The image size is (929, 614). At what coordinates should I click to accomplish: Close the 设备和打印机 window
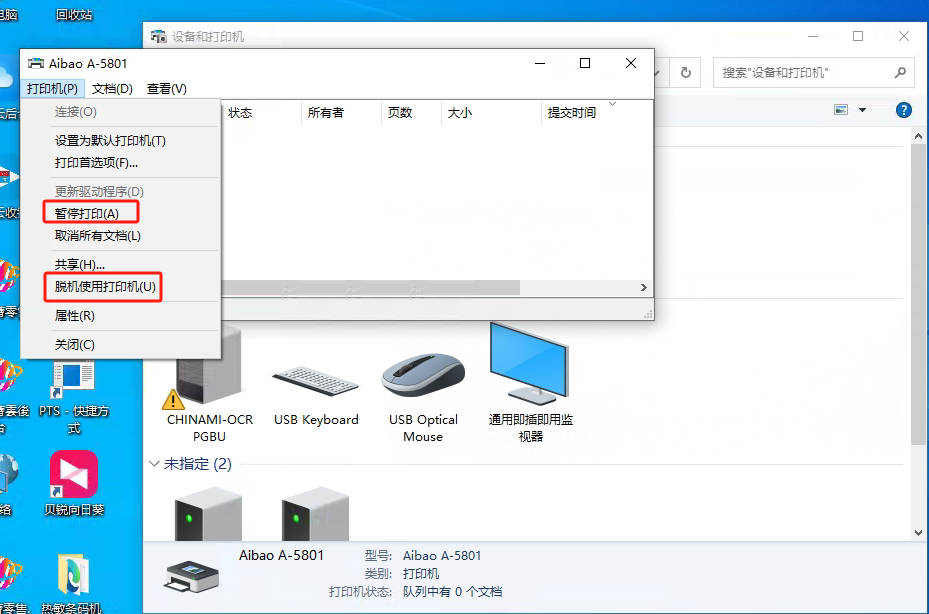[904, 36]
